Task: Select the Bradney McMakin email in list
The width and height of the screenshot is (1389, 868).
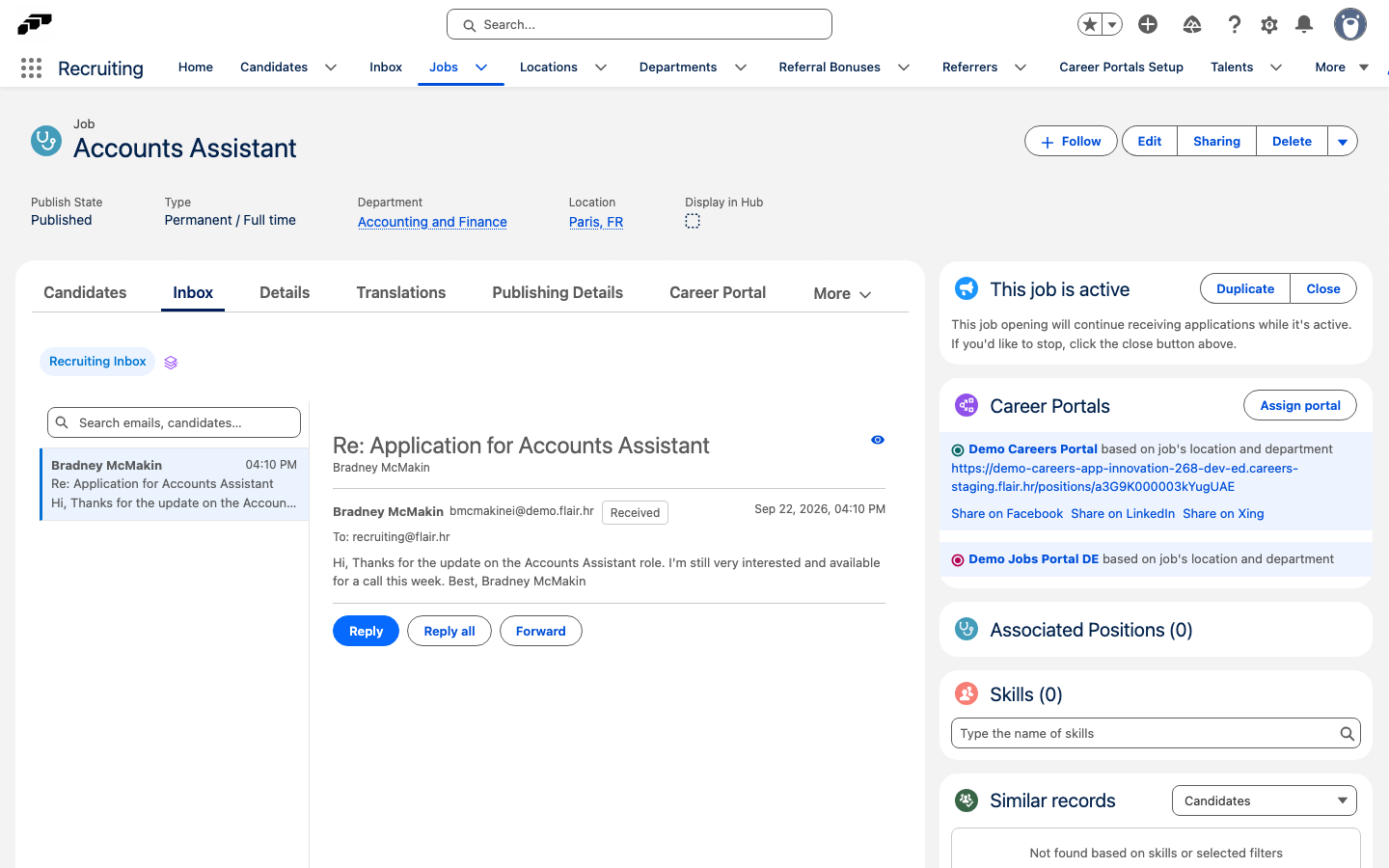Action: pos(175,484)
